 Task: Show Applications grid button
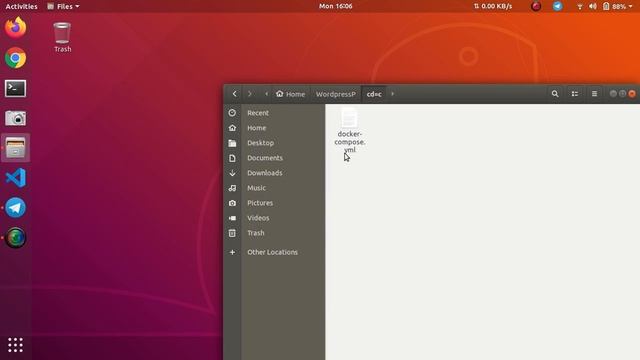pyautogui.click(x=16, y=345)
